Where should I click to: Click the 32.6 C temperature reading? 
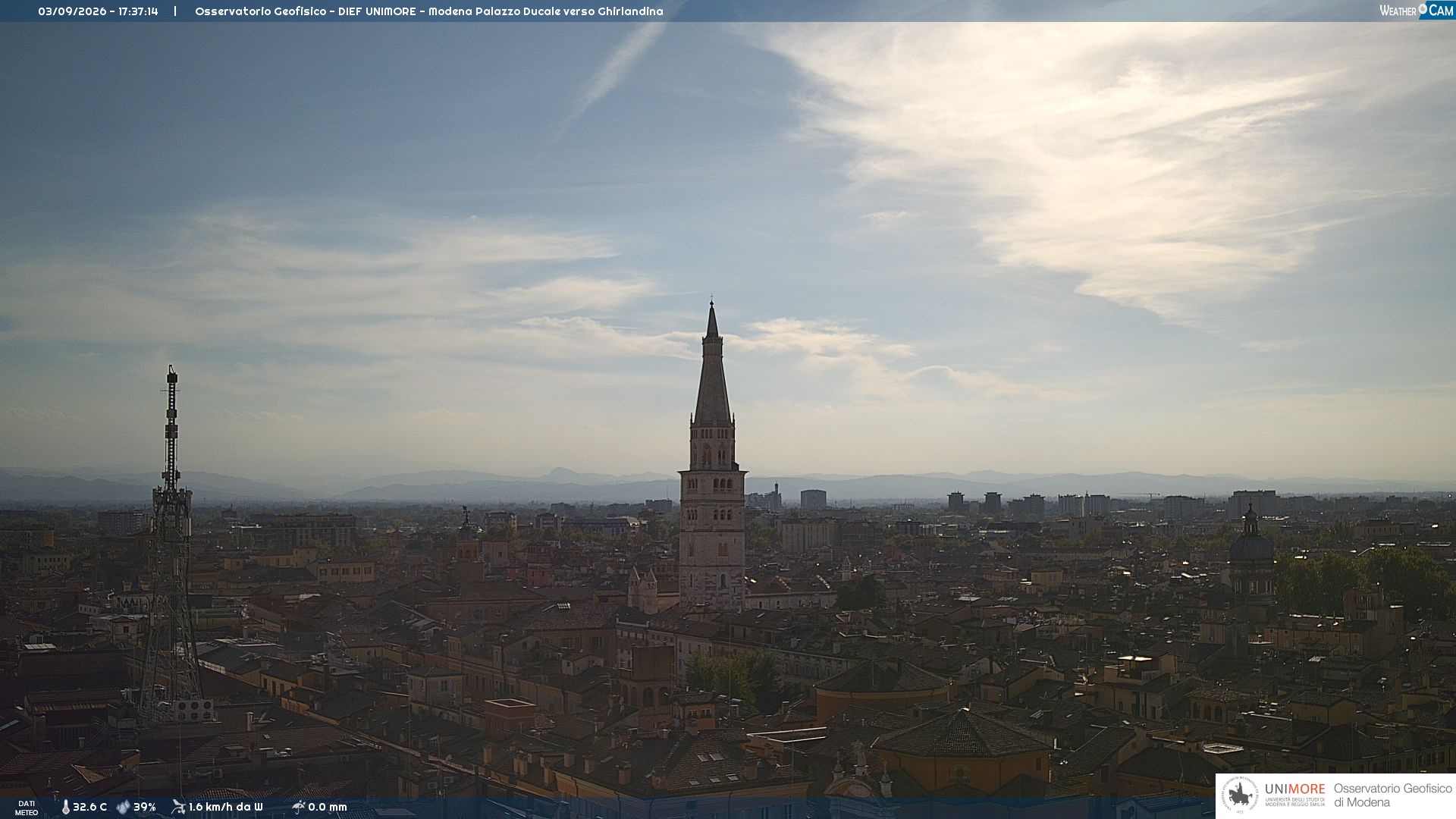click(x=89, y=807)
